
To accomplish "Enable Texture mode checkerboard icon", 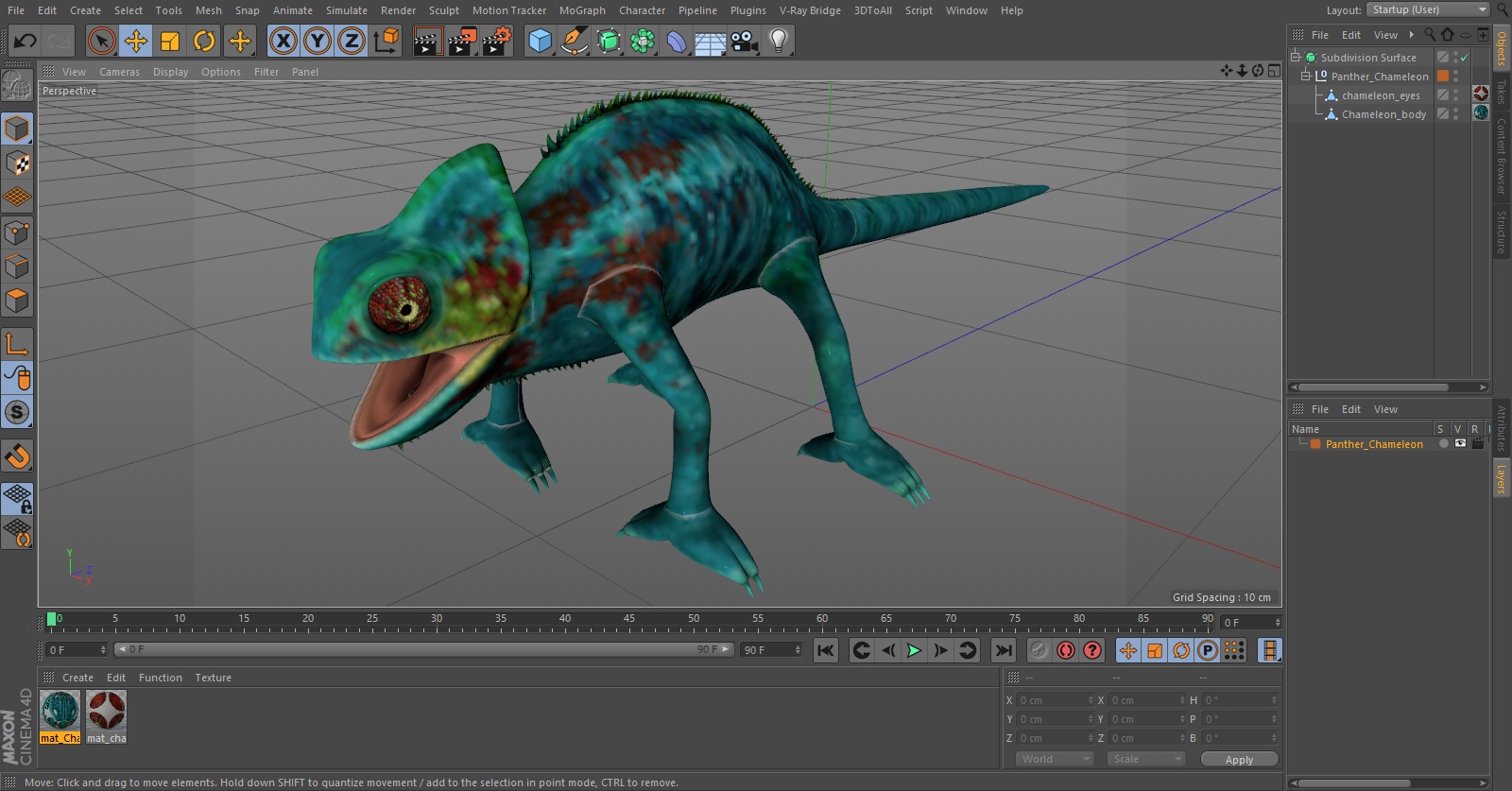I will coord(17,163).
